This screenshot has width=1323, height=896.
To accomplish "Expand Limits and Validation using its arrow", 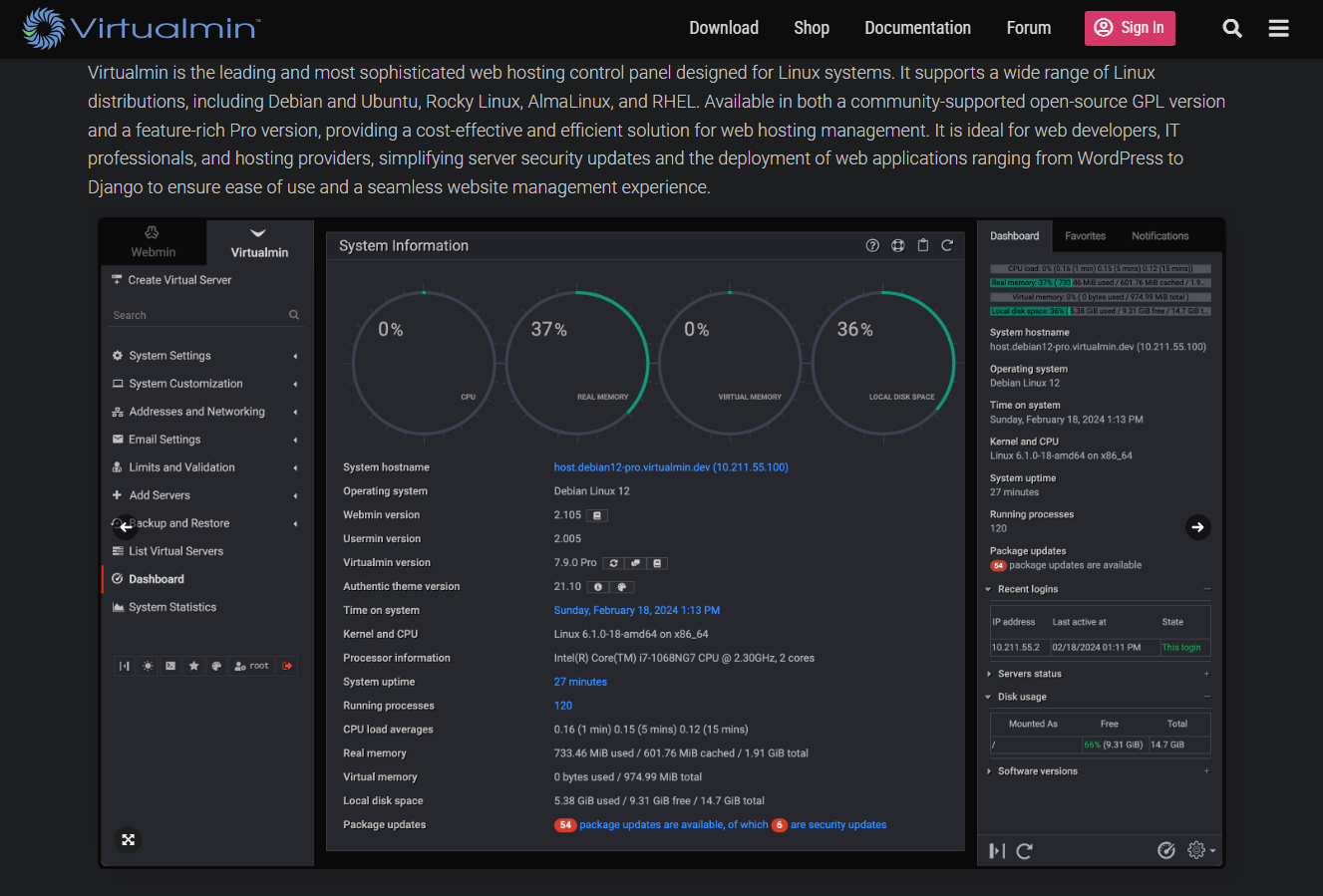I will (295, 467).
